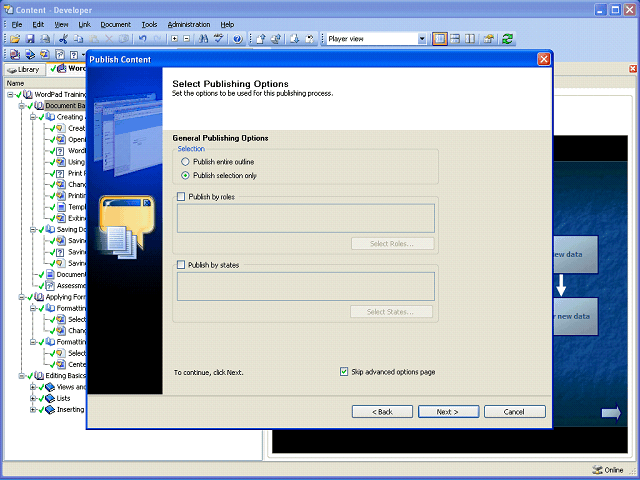Click the Publish by roles list box
The width and height of the screenshot is (640, 480).
click(306, 218)
